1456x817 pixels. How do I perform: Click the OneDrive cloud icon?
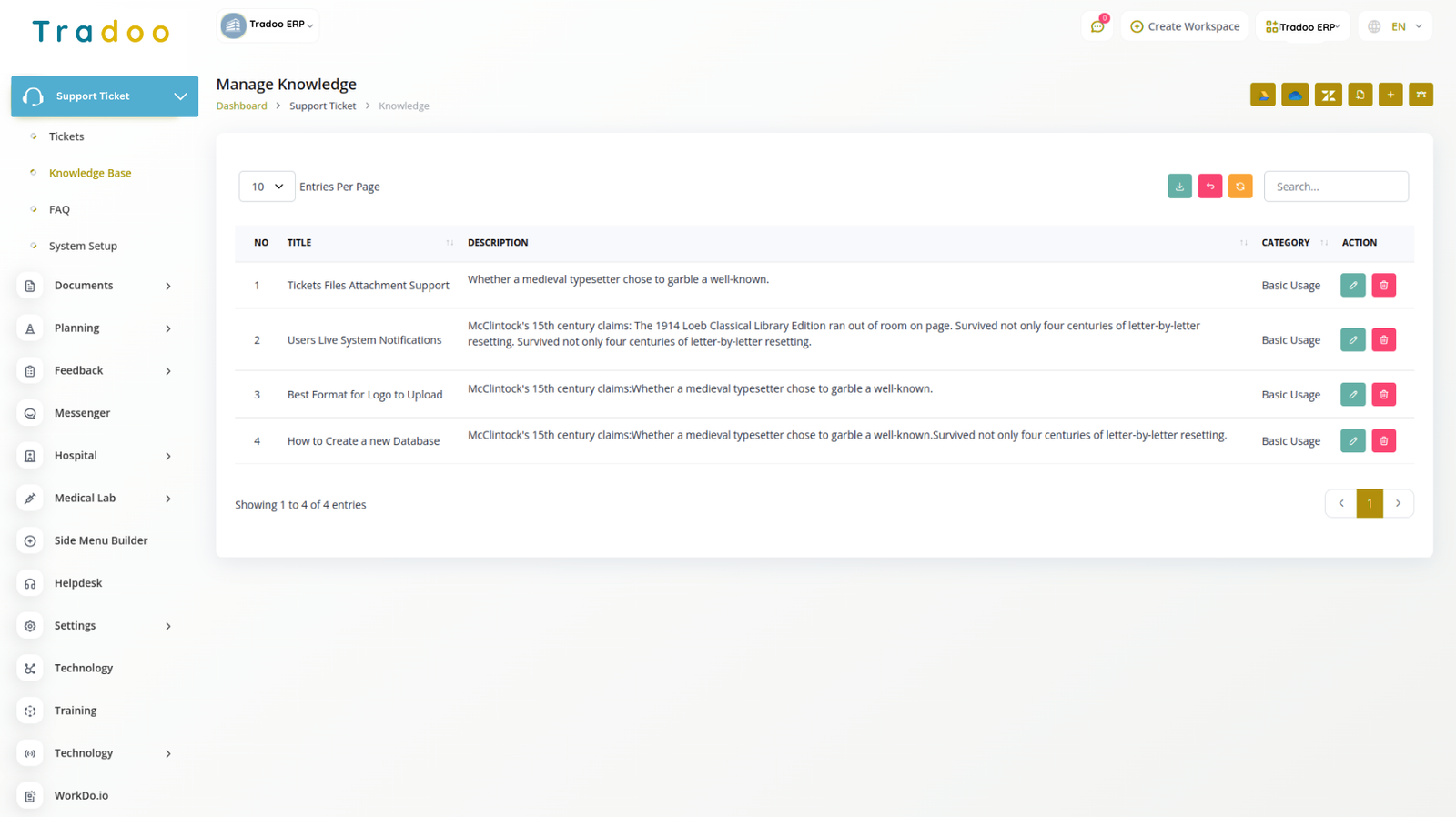click(1294, 95)
